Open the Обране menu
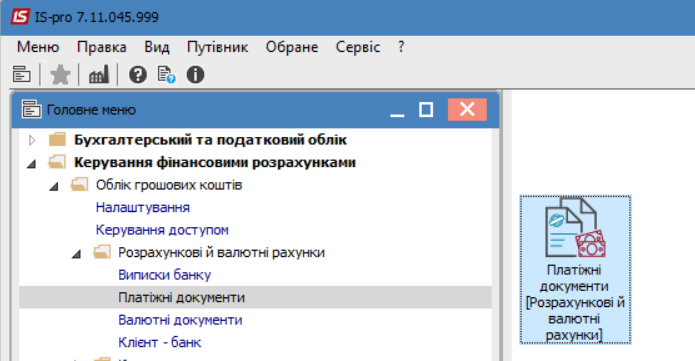 292,47
